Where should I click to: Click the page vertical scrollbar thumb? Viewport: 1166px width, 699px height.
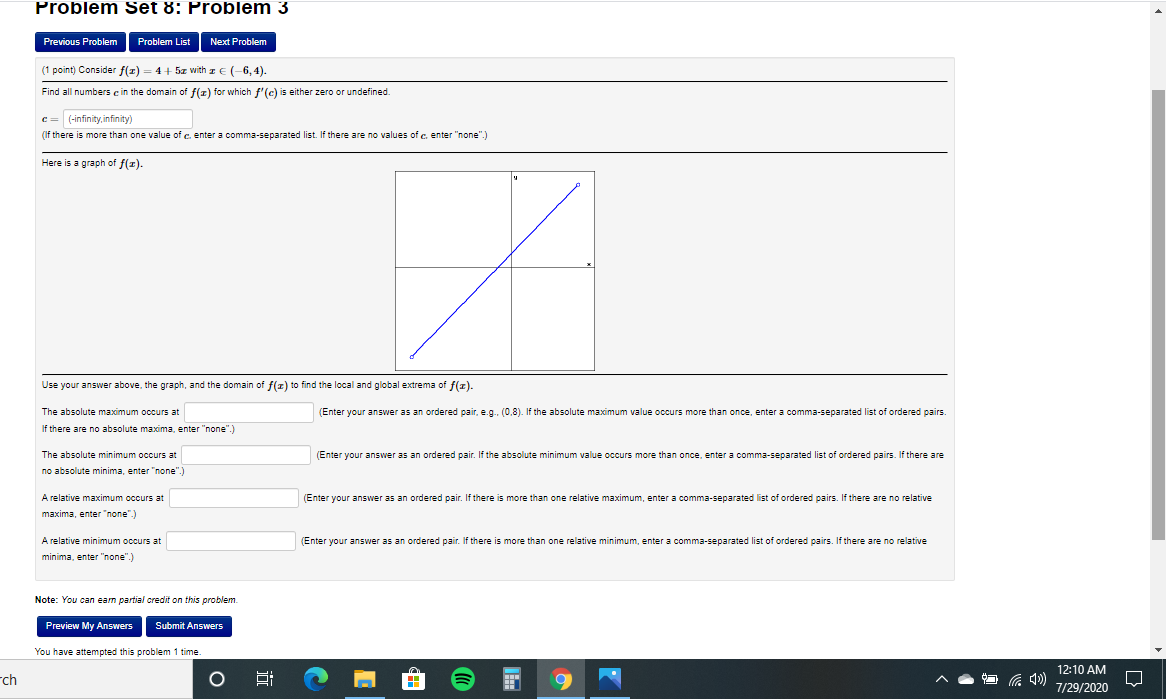1158,315
